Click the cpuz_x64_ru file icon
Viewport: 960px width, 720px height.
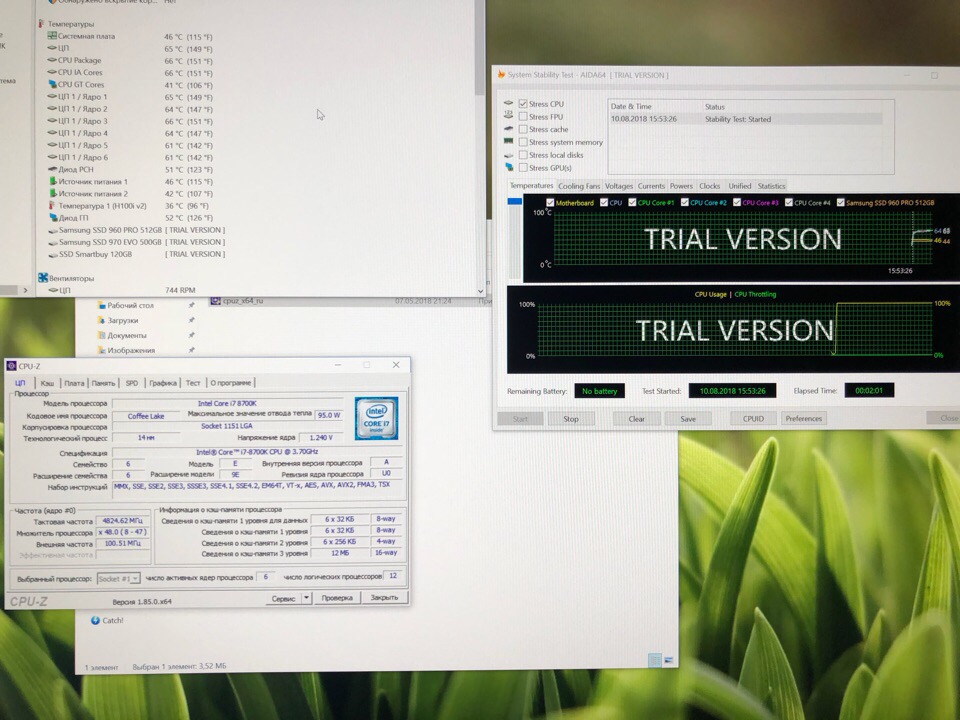click(216, 301)
